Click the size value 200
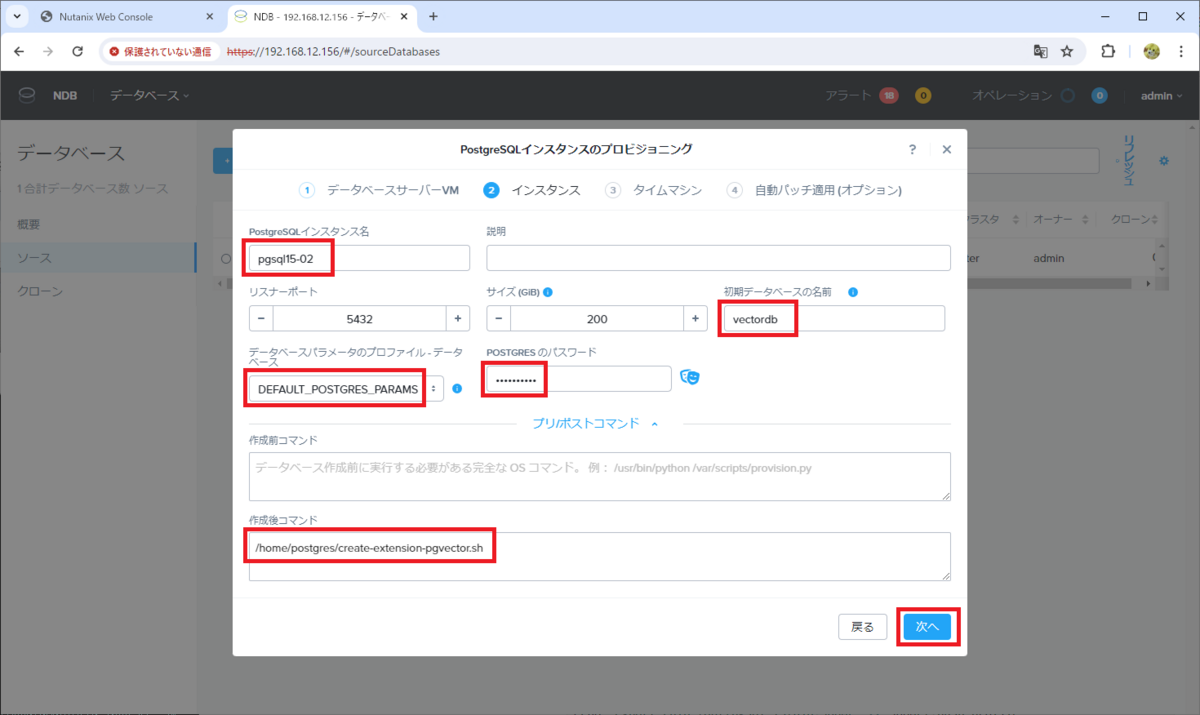Image resolution: width=1200 pixels, height=715 pixels. (x=597, y=318)
